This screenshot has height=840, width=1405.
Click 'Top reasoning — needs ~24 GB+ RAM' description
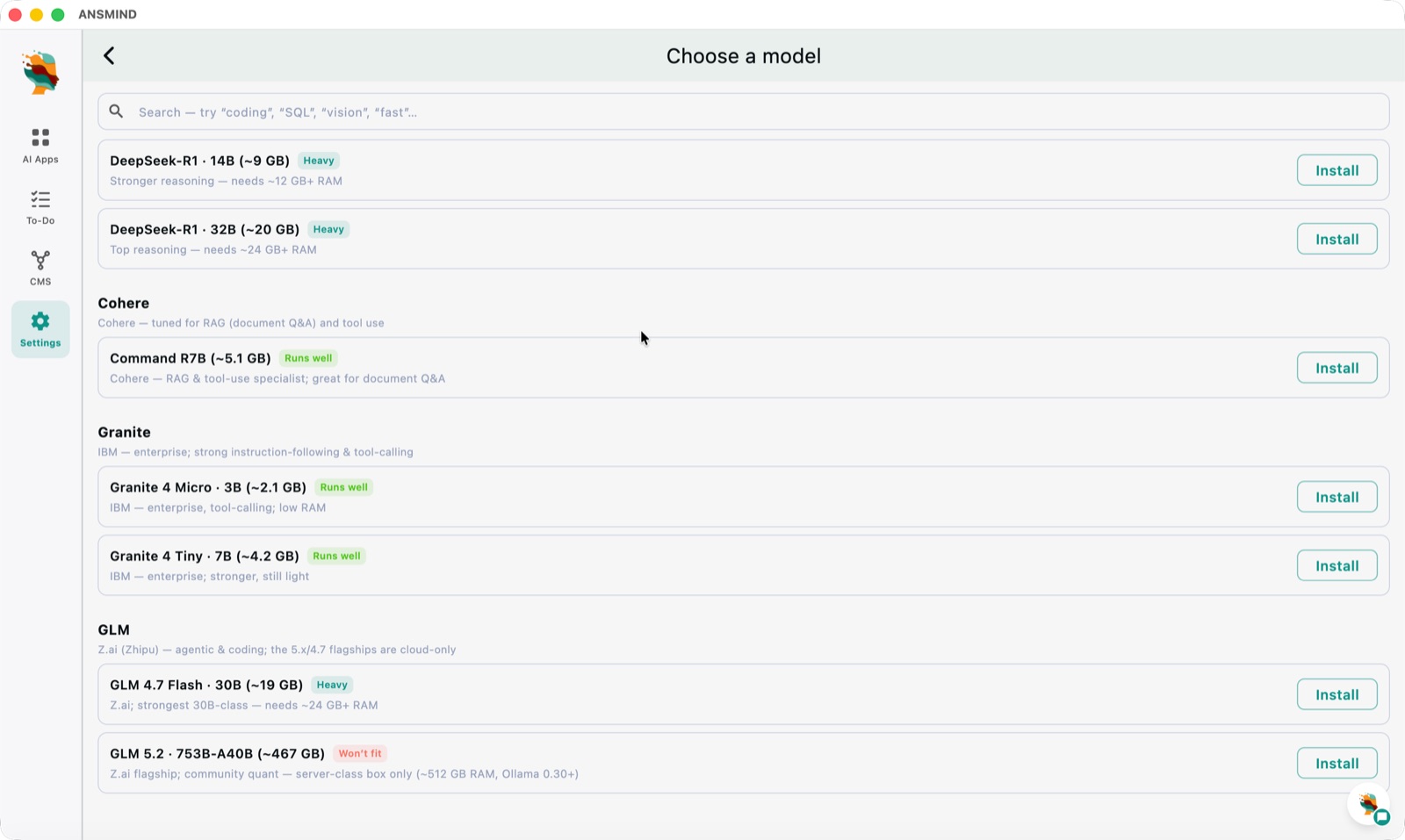(213, 249)
